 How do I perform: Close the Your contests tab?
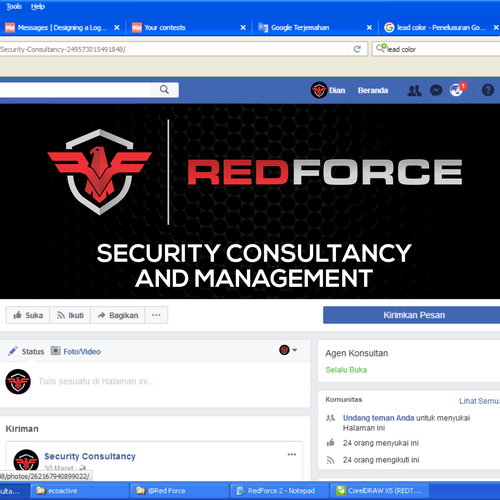pyautogui.click(x=243, y=28)
